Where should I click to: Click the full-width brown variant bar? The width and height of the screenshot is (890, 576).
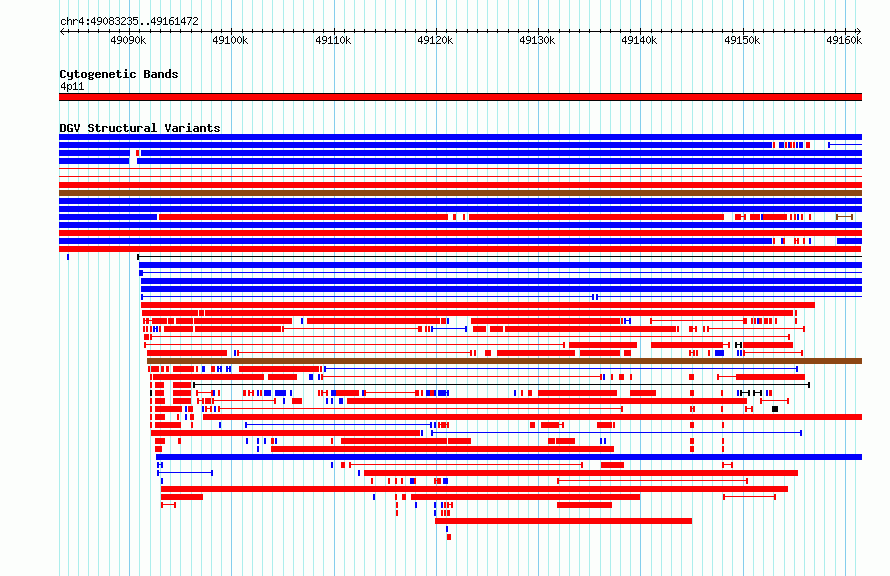point(460,193)
